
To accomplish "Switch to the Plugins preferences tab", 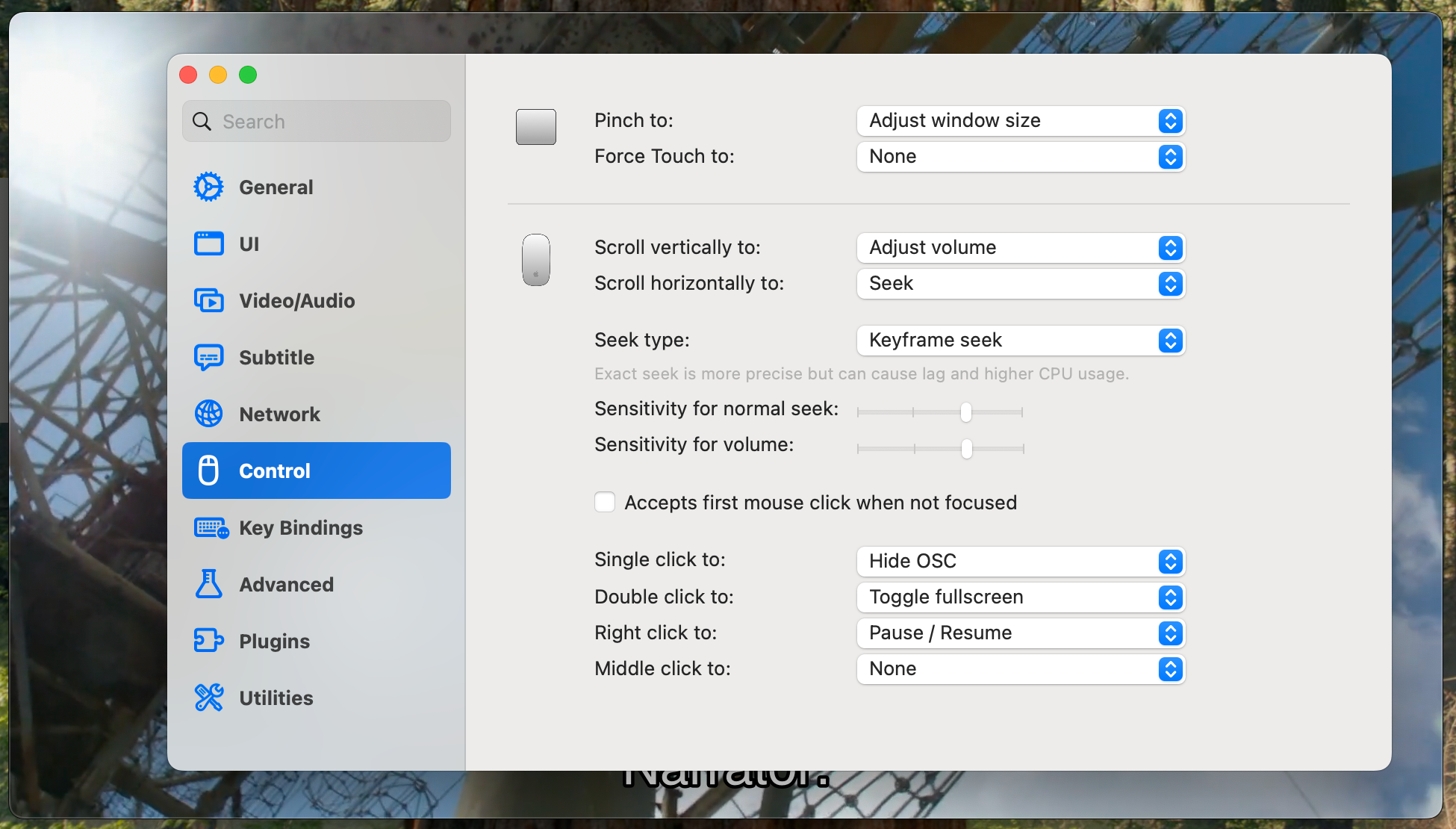I will point(317,641).
